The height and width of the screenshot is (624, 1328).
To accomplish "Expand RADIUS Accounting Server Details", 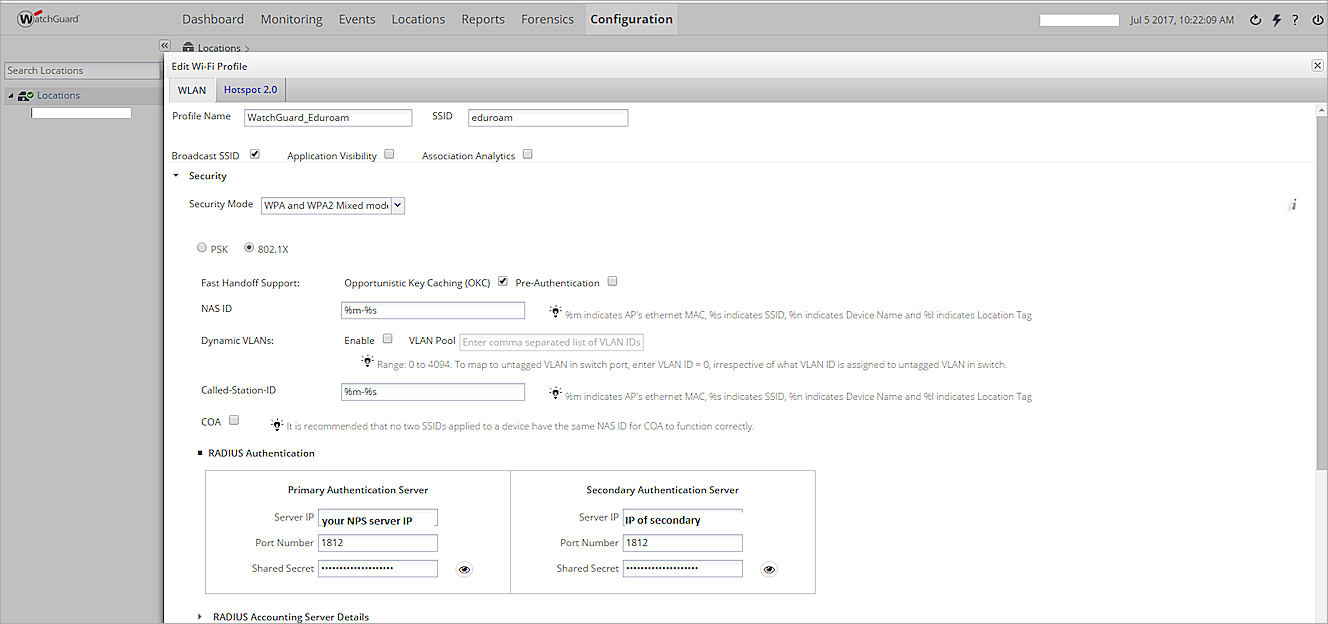I will tap(199, 617).
